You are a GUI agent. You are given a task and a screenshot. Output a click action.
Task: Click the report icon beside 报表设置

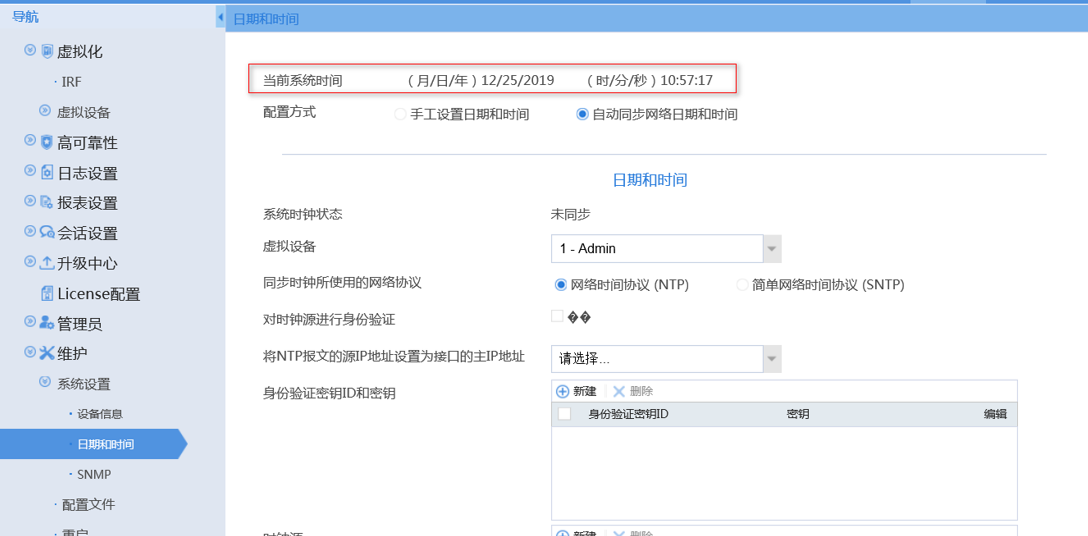pyautogui.click(x=46, y=202)
